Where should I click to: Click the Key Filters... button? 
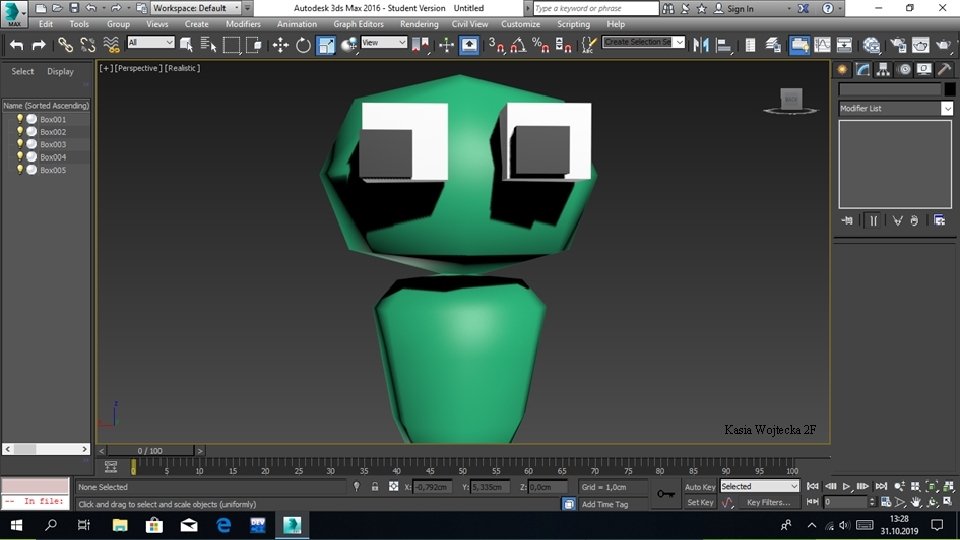[x=768, y=503]
